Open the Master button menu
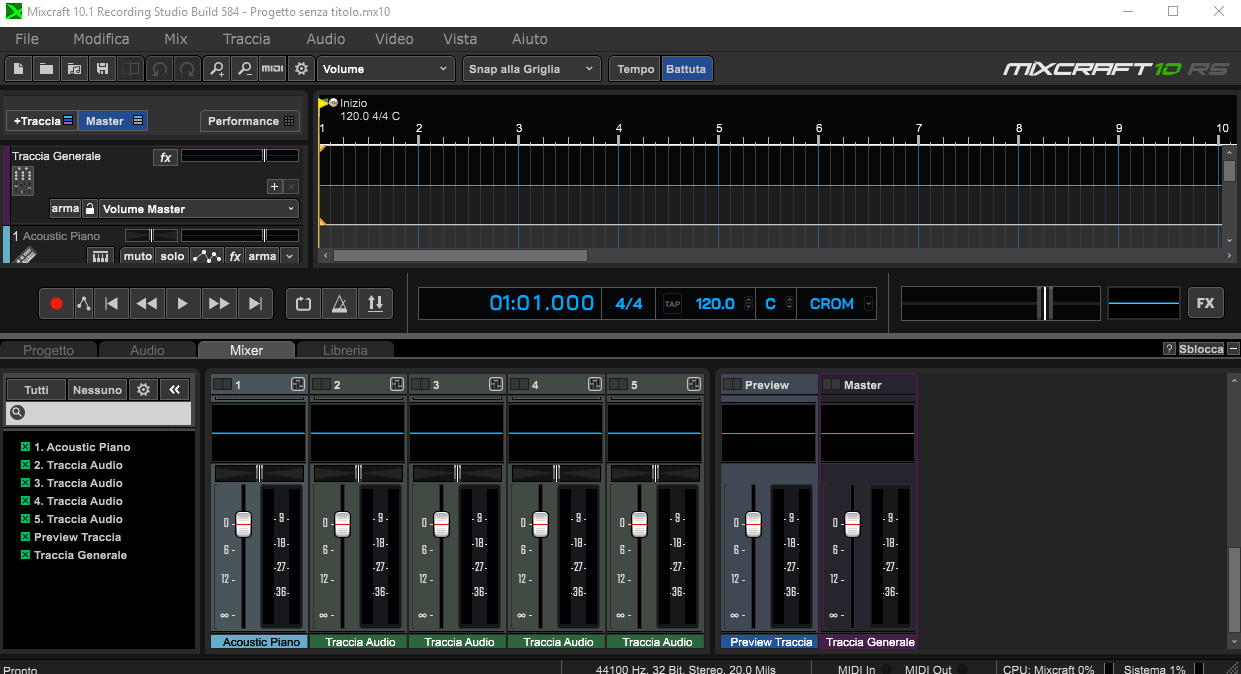This screenshot has height=674, width=1241. click(114, 121)
